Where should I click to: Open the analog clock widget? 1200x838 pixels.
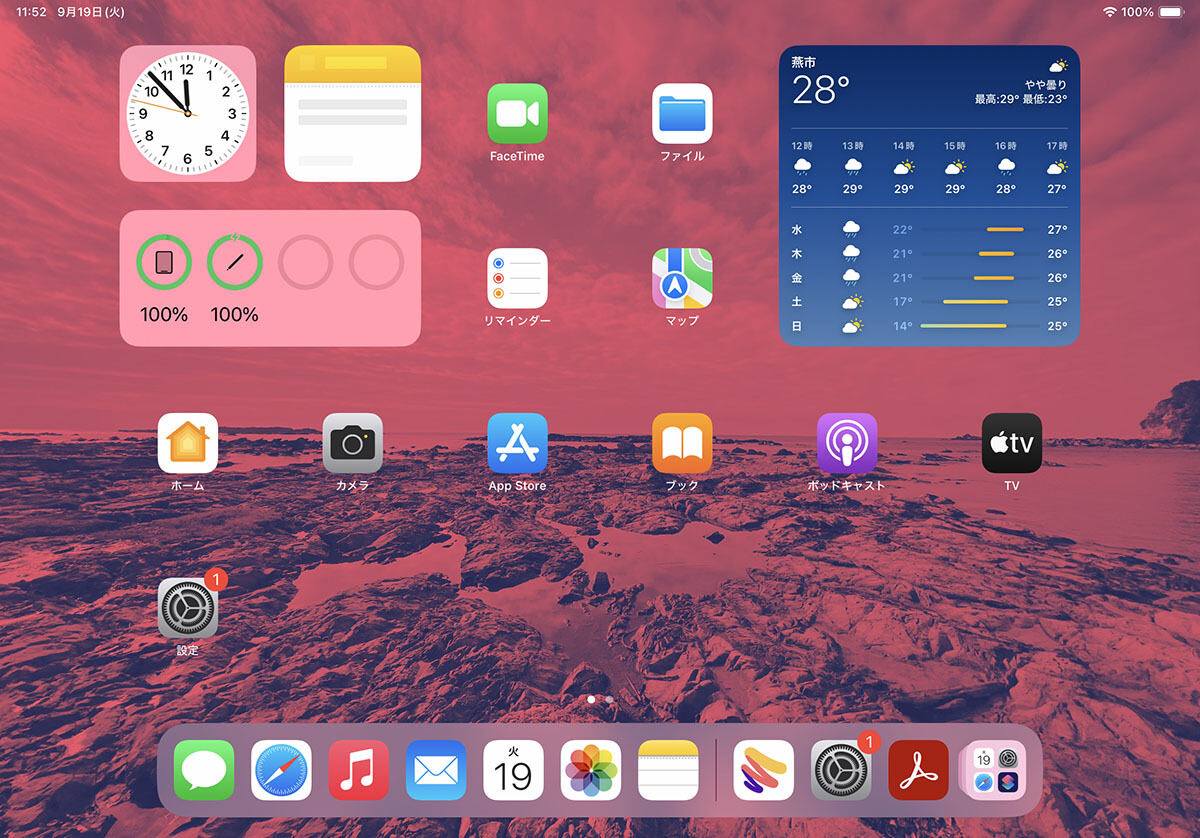pyautogui.click(x=188, y=113)
